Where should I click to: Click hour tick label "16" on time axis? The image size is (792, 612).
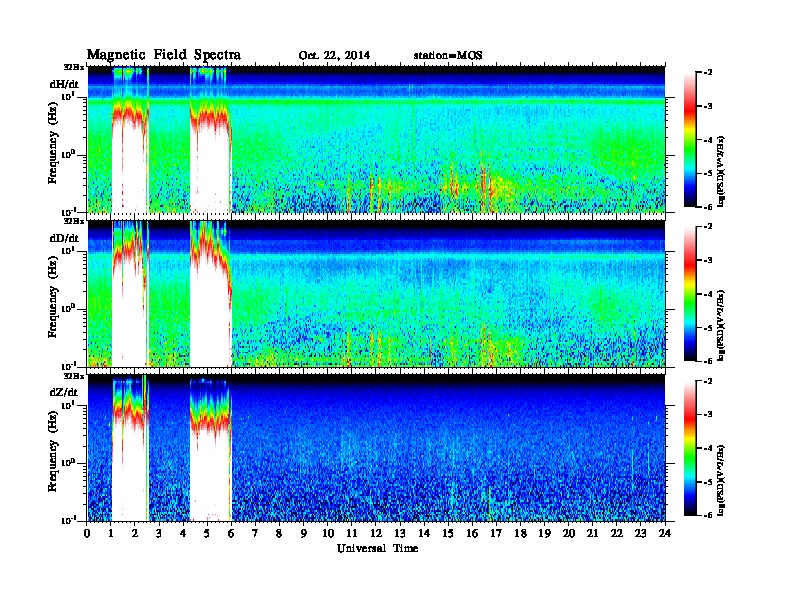coord(472,534)
